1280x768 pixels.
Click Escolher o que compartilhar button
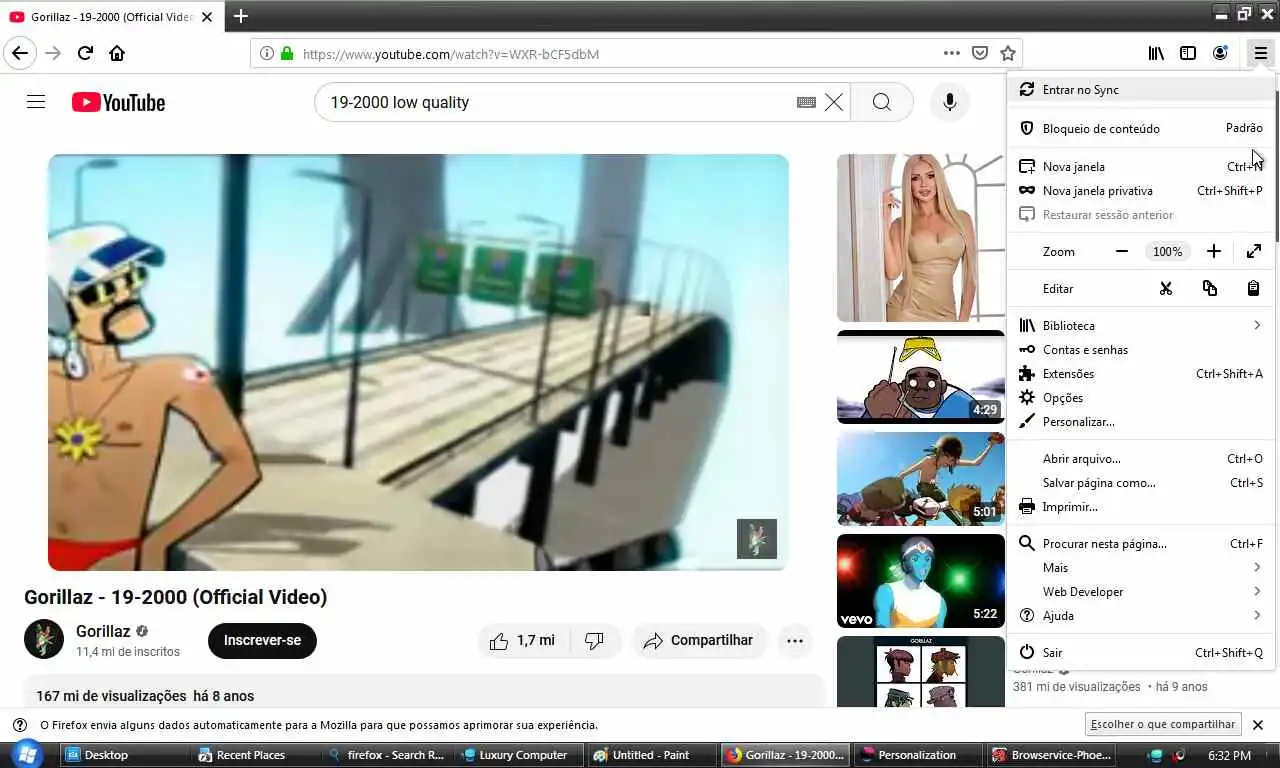[1163, 724]
